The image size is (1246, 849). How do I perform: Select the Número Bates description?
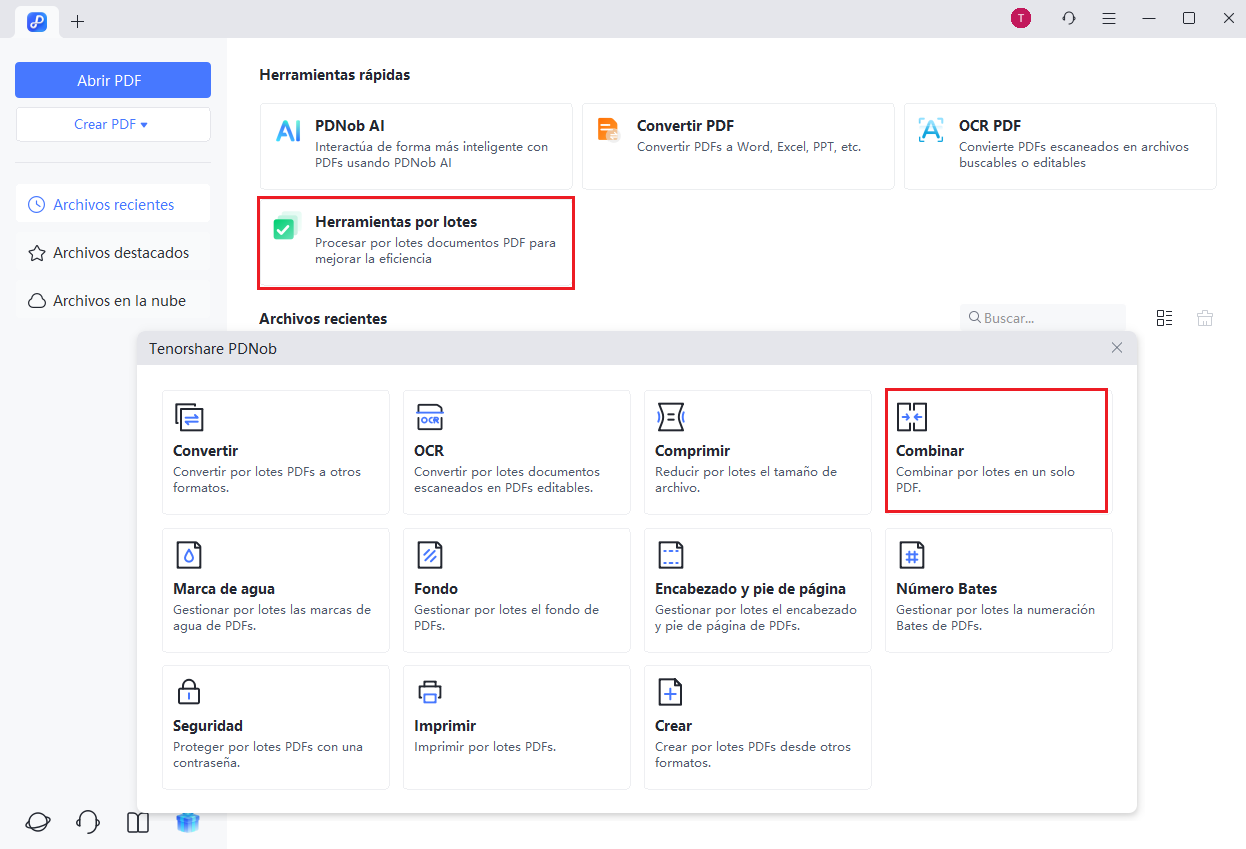pyautogui.click(x=996, y=617)
